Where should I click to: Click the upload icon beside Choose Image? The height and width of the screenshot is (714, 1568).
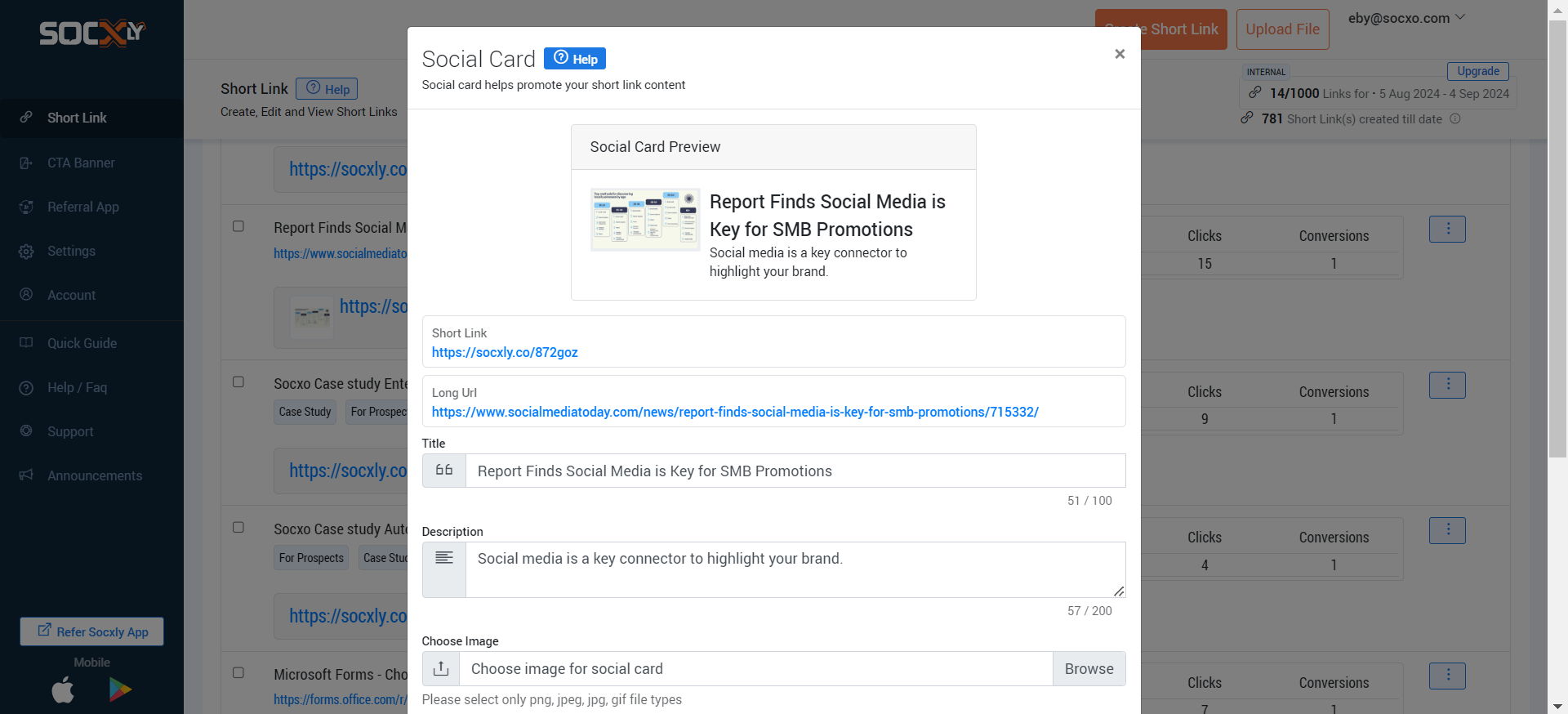(441, 669)
